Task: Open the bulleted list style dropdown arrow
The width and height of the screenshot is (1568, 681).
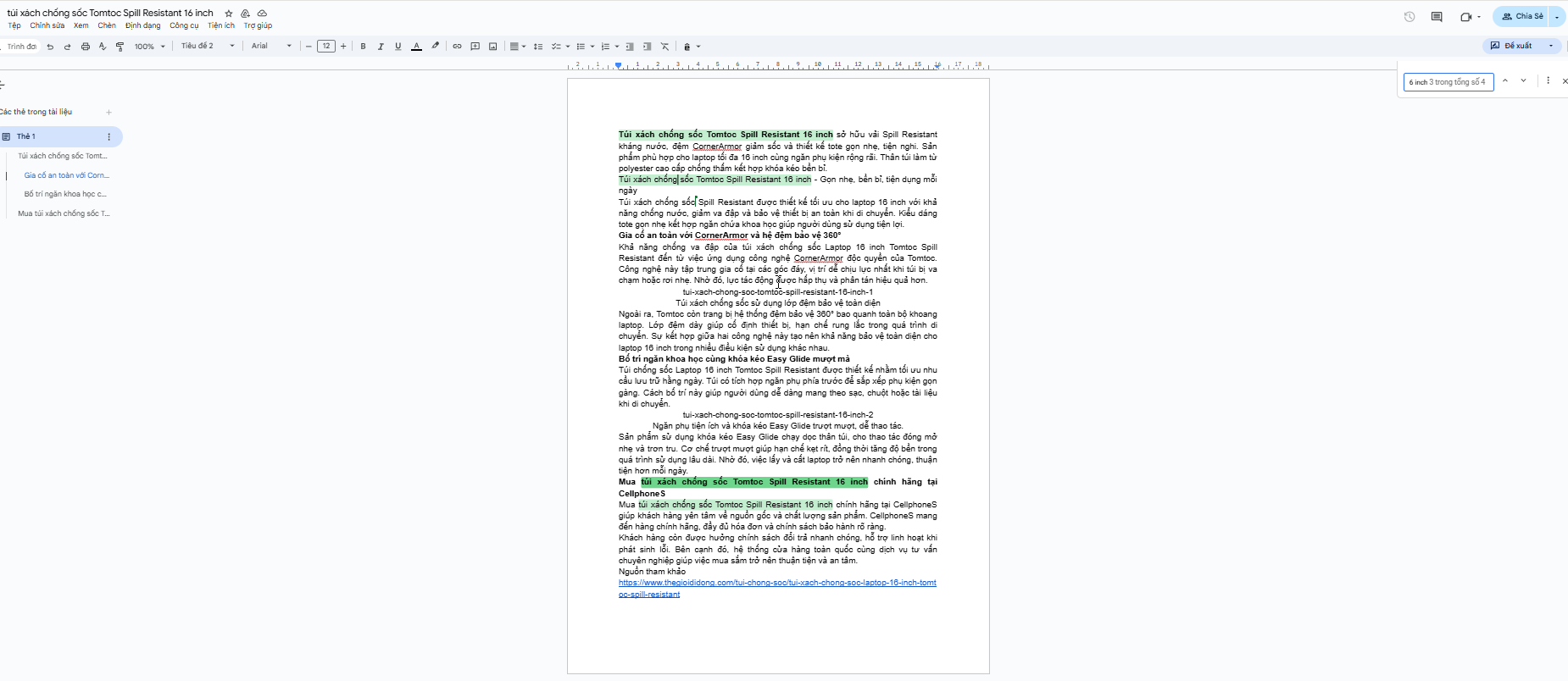Action: pyautogui.click(x=592, y=47)
